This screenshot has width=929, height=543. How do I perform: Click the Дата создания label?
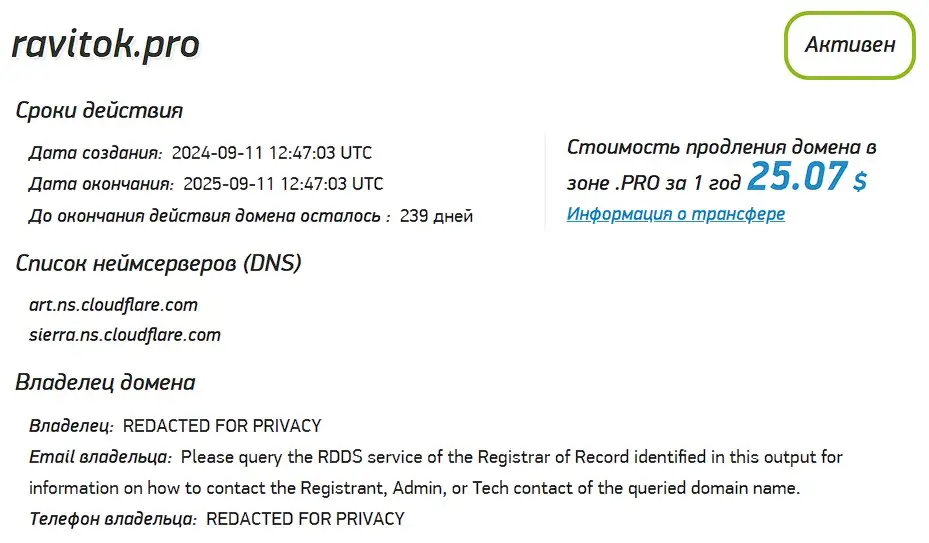tap(95, 153)
